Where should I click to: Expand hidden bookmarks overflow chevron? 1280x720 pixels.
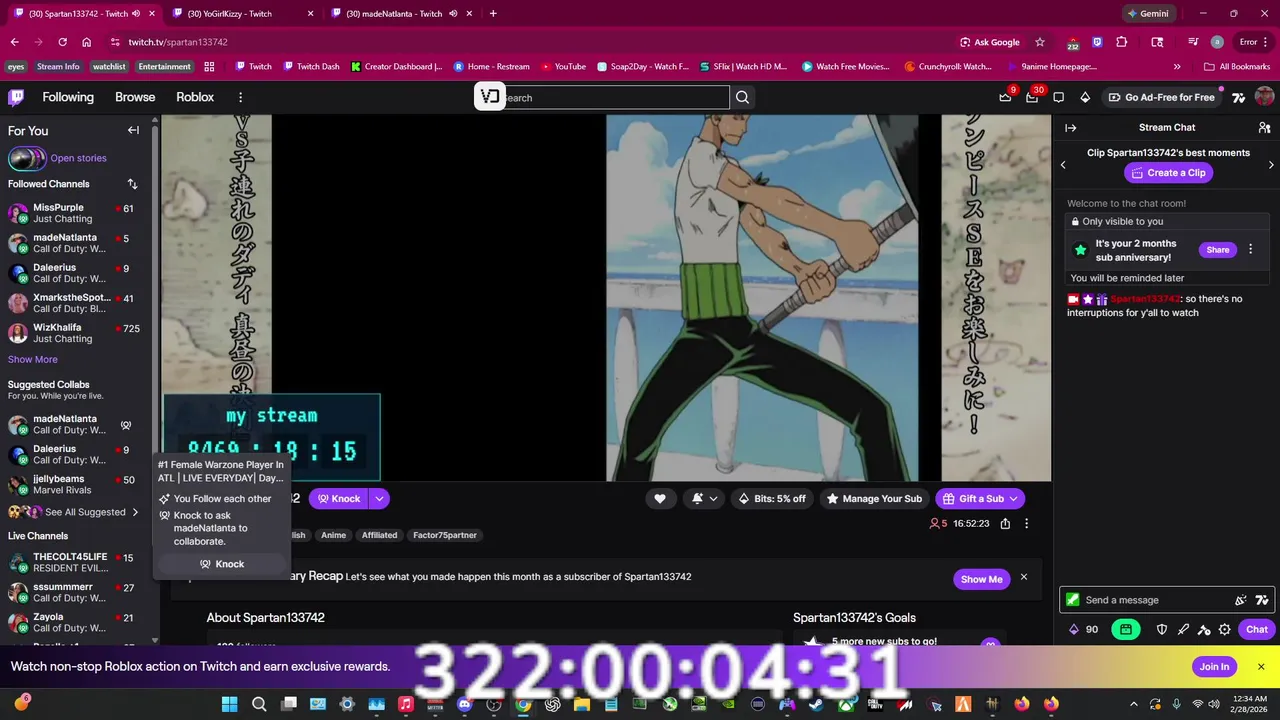[1177, 67]
